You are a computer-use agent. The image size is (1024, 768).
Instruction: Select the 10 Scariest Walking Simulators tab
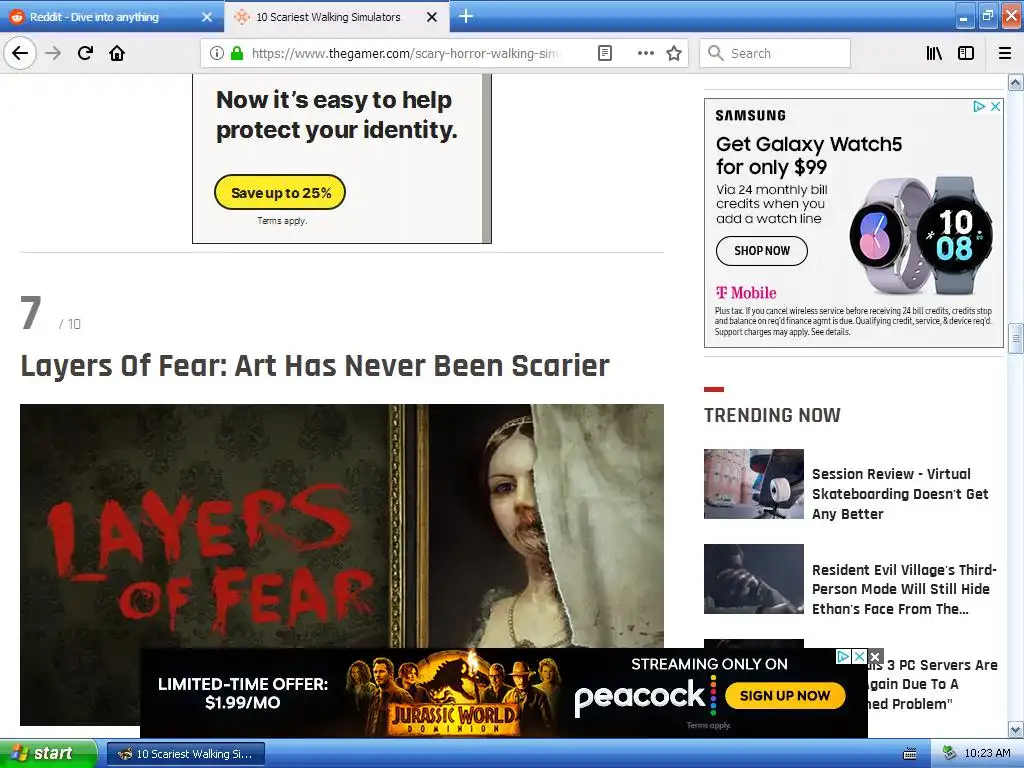coord(328,17)
